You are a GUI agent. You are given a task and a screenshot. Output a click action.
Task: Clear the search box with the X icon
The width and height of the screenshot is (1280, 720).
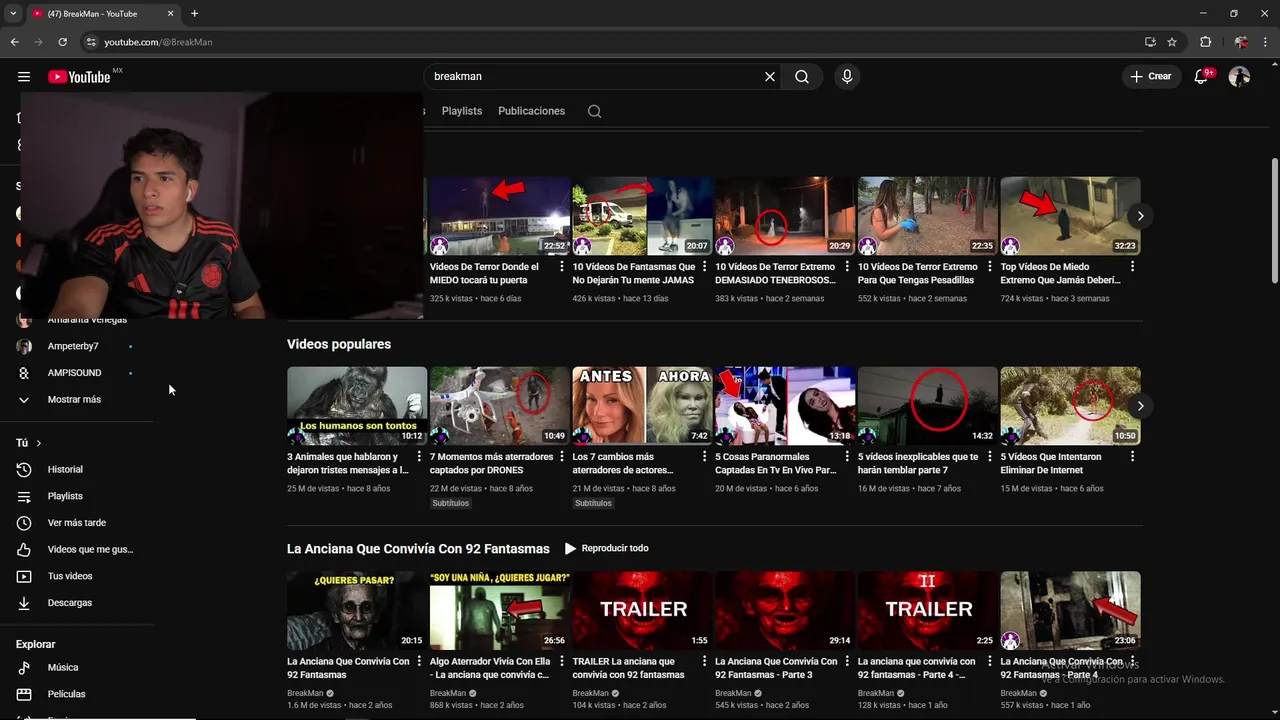pyautogui.click(x=770, y=77)
